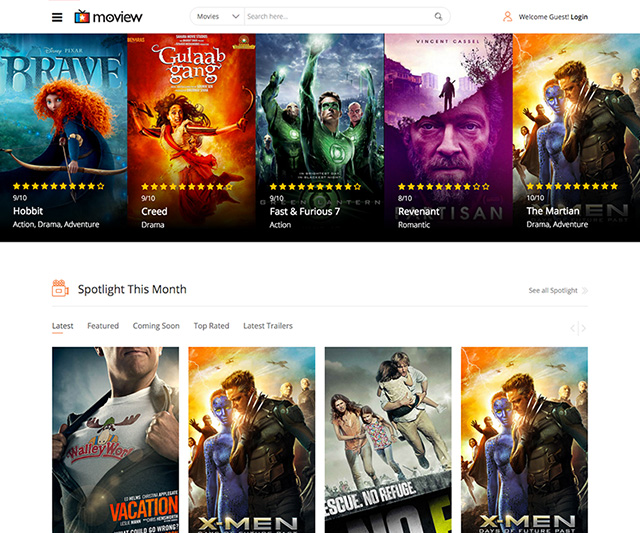Click the Welcome Guest! text
The height and width of the screenshot is (533, 640).
[x=544, y=17]
